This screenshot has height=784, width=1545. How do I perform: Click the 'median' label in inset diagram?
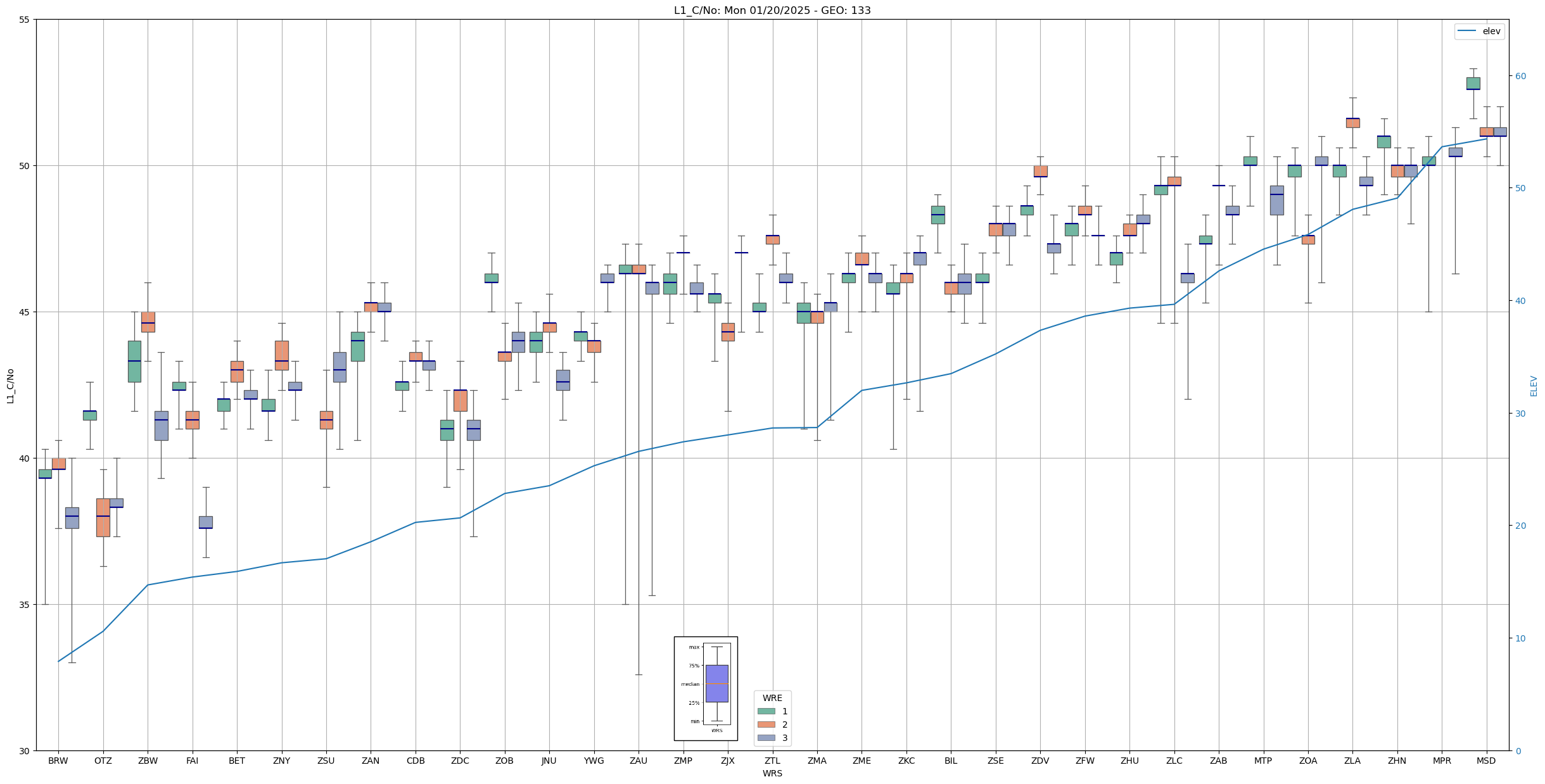[690, 684]
